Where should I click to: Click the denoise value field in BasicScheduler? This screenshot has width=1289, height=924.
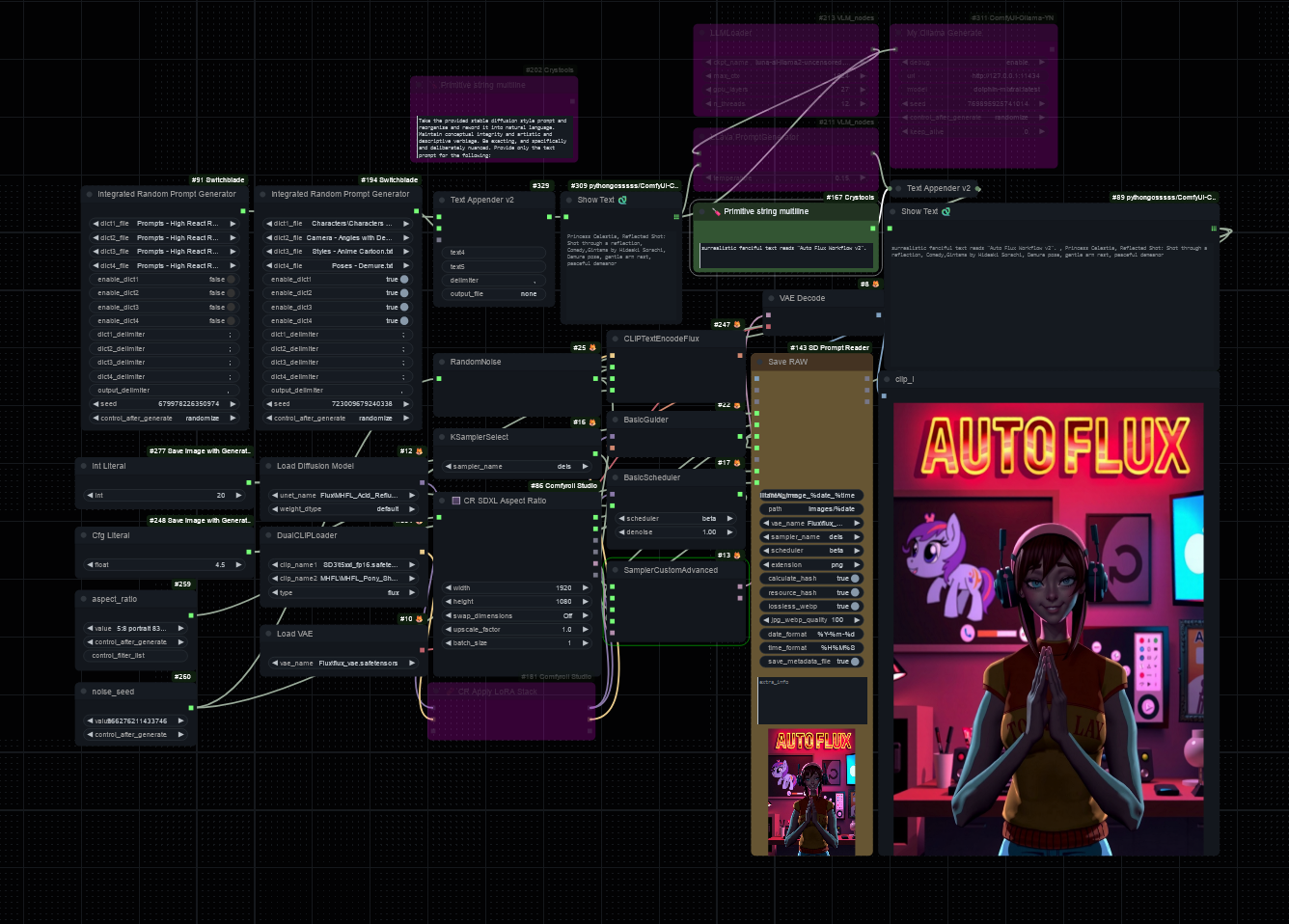point(676,532)
